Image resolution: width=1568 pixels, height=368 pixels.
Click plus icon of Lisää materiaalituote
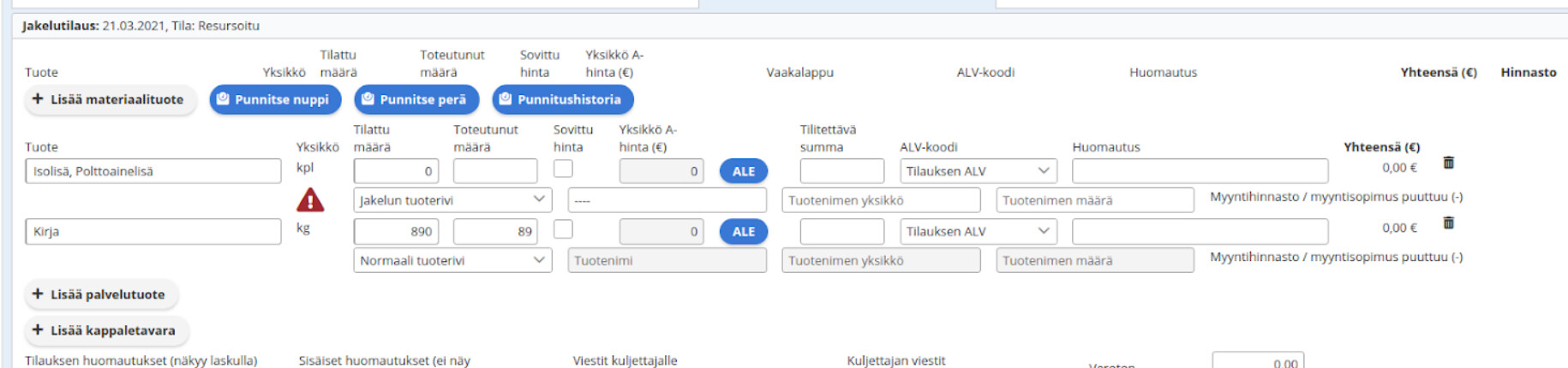[x=38, y=99]
